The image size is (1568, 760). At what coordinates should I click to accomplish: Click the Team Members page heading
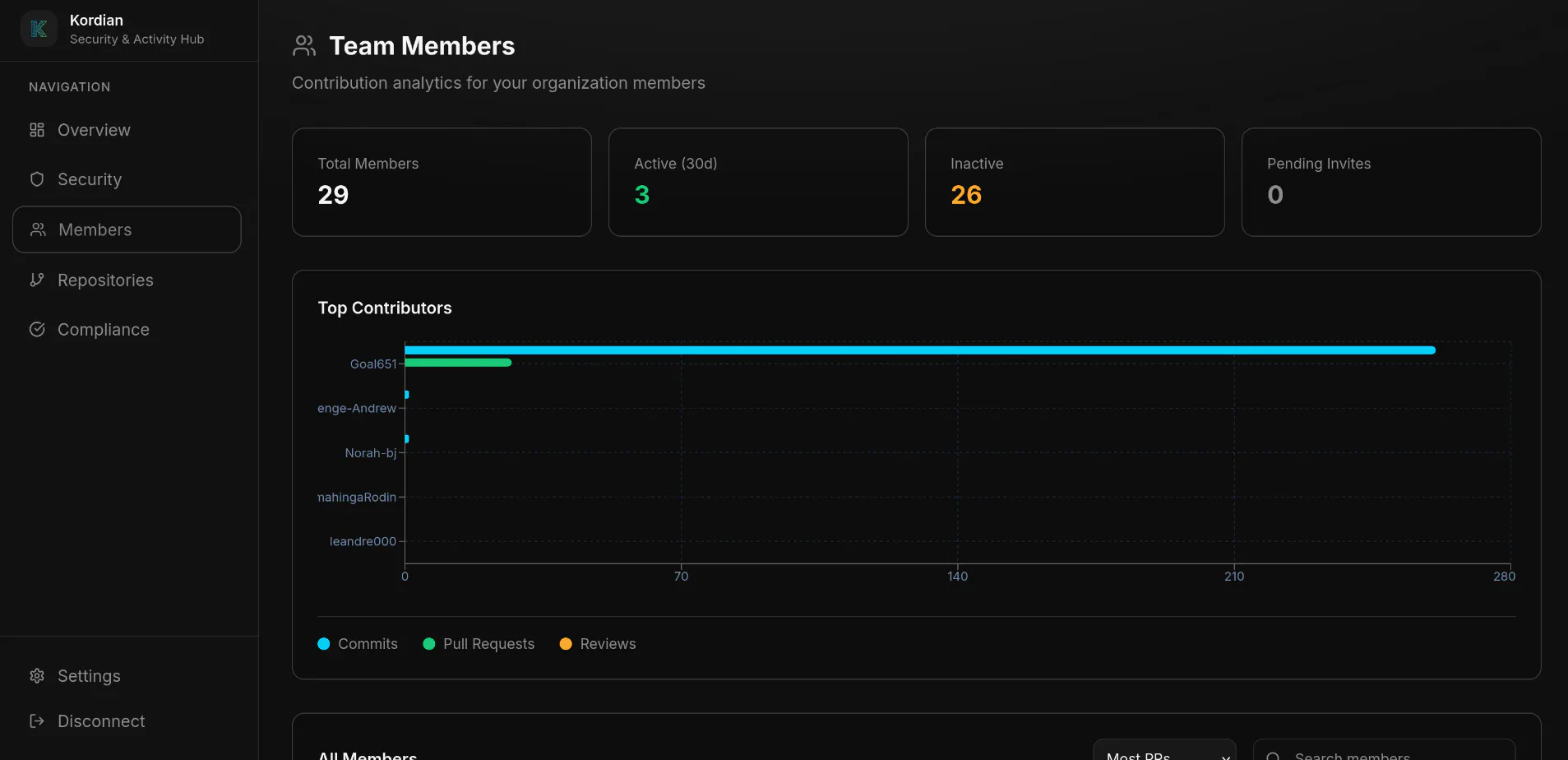(x=422, y=46)
